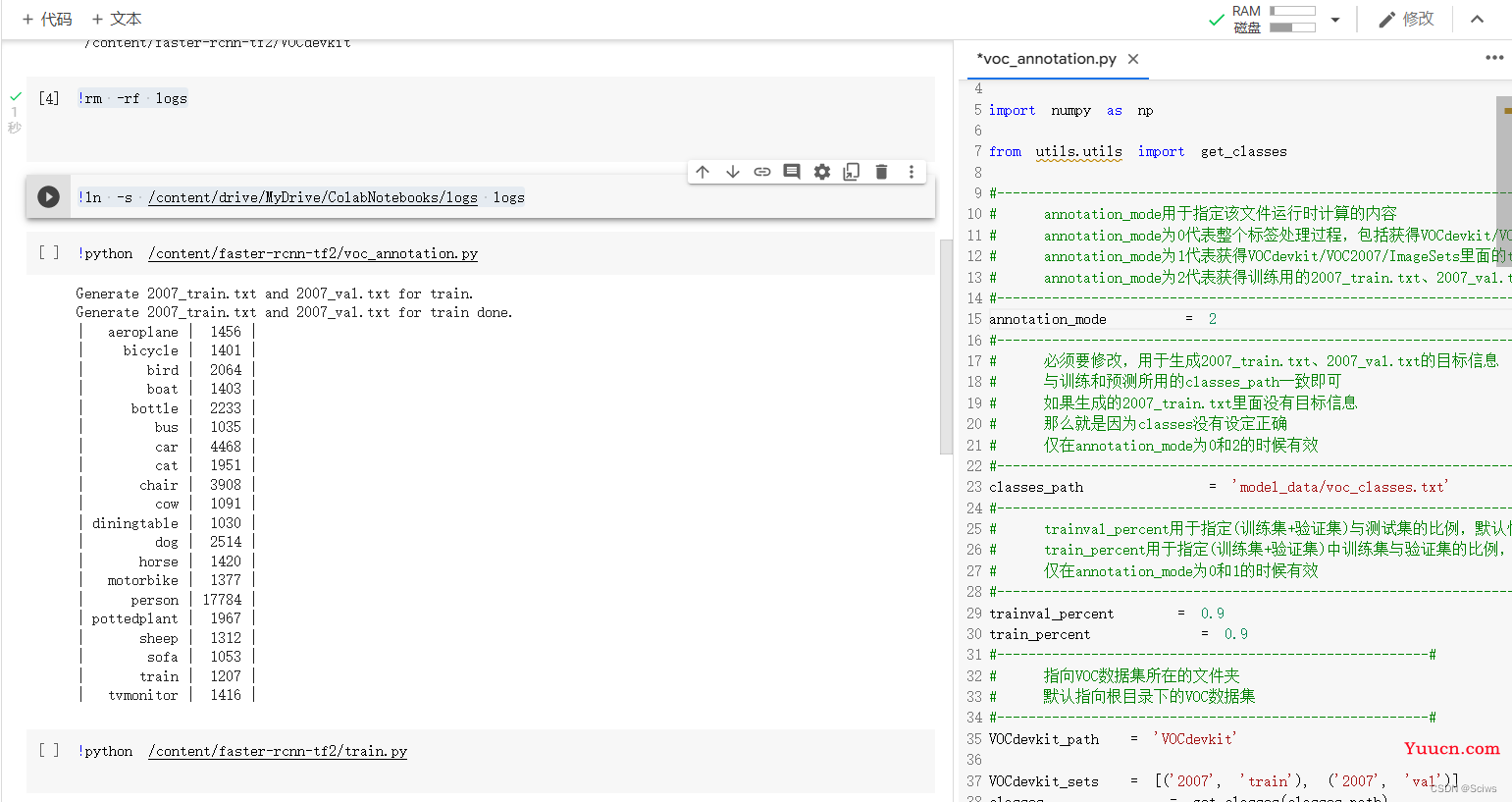1512x802 pixels.
Task: Open the pencil editing mode button
Action: (1406, 19)
